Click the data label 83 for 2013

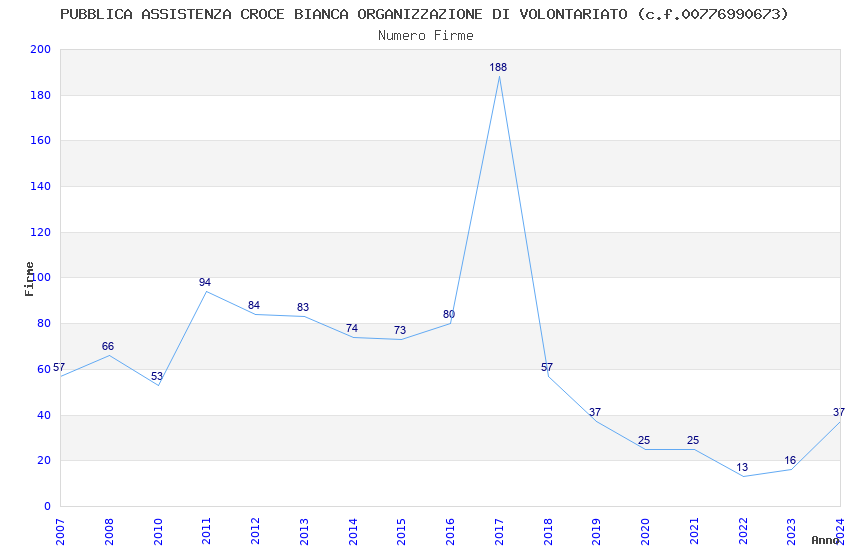coord(302,308)
